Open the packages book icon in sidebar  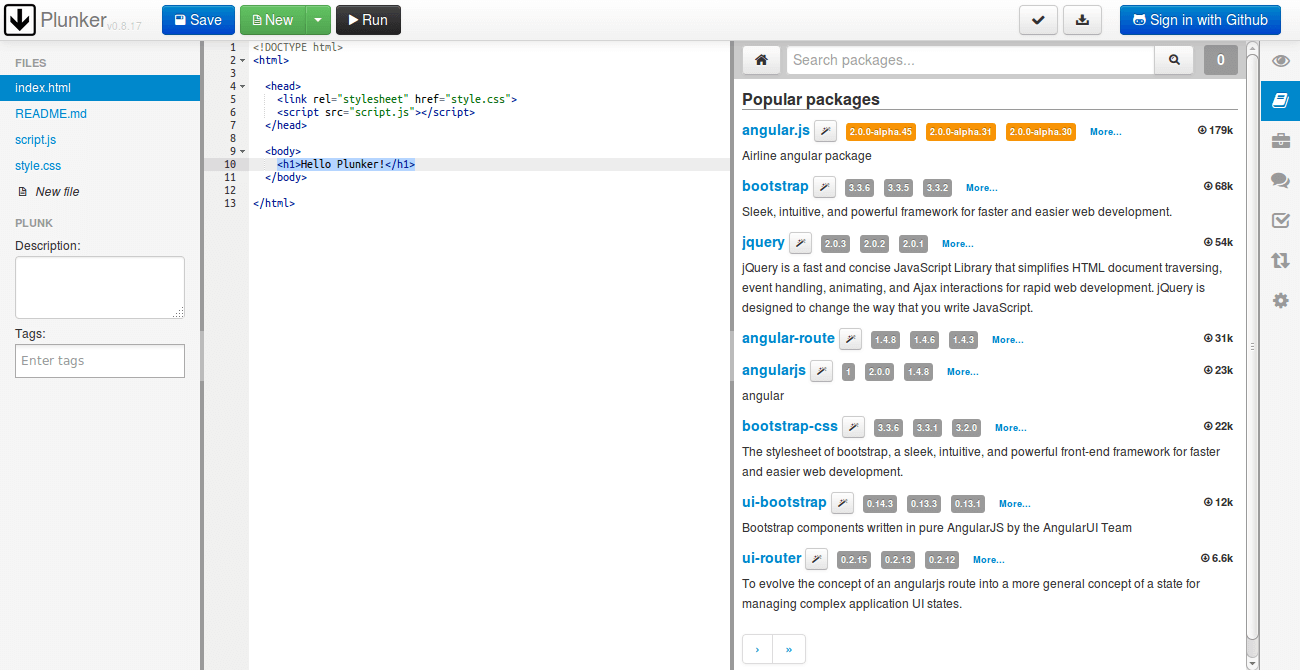[x=1280, y=101]
